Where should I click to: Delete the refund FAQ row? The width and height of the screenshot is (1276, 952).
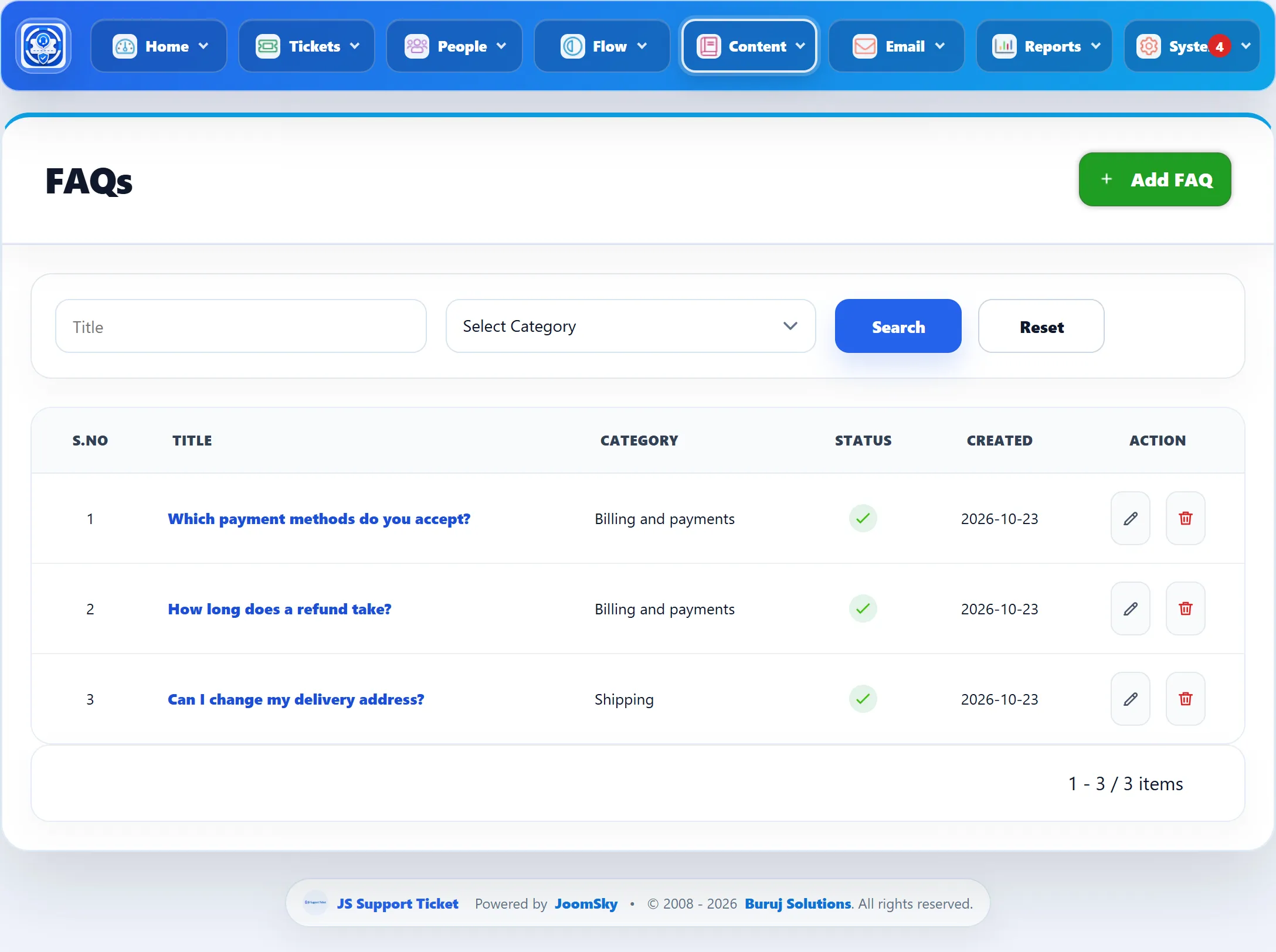(x=1185, y=608)
